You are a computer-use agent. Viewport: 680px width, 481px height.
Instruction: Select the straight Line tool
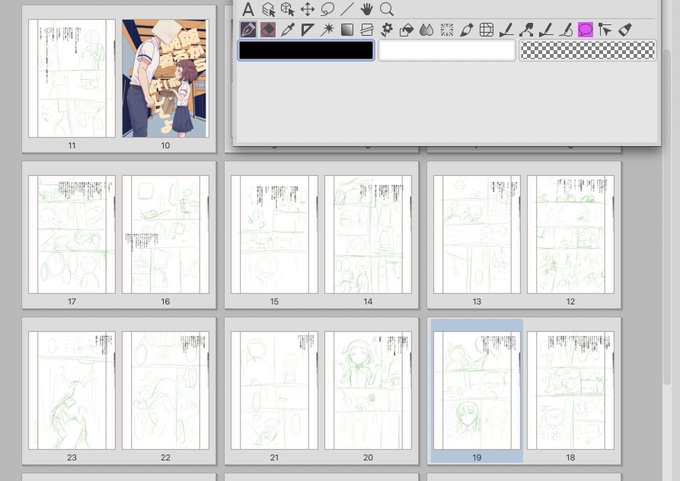point(347,9)
